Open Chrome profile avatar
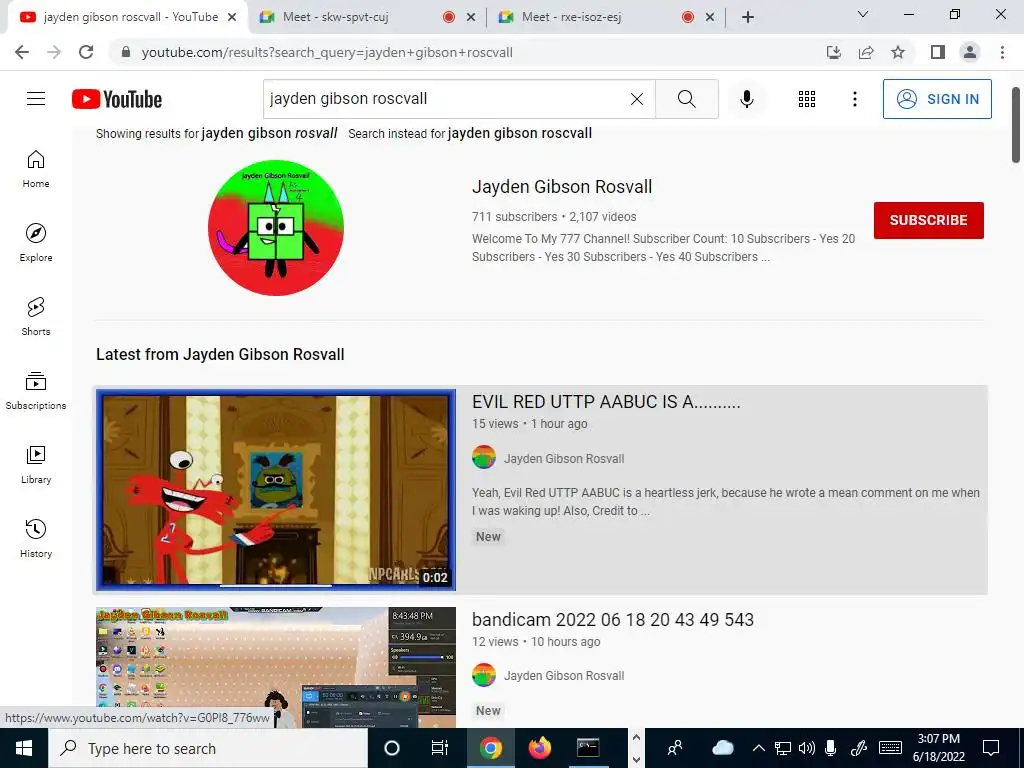The width and height of the screenshot is (1024, 768). (x=970, y=52)
